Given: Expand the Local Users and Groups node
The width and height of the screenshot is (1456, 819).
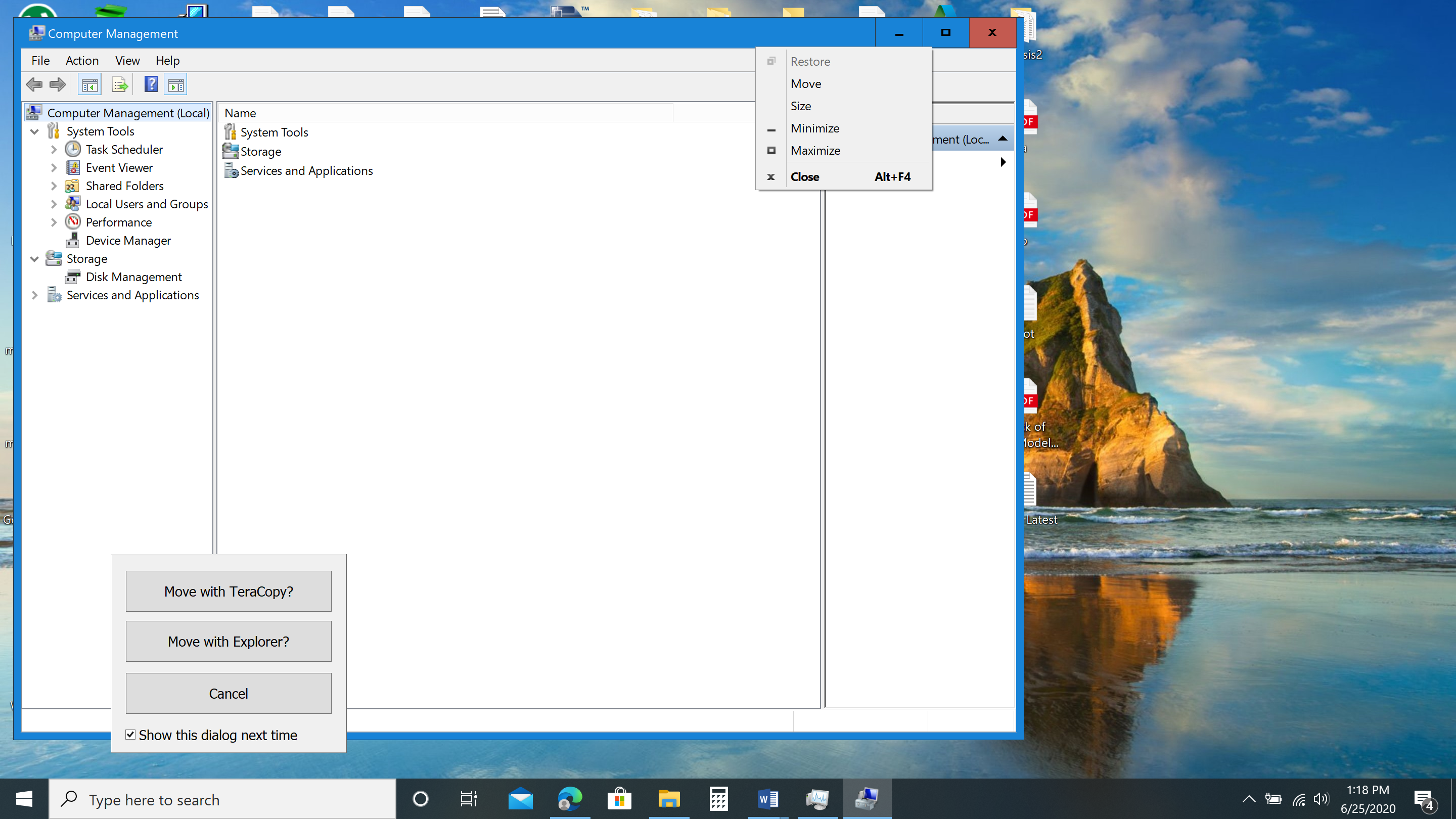Looking at the screenshot, I should click(x=54, y=203).
